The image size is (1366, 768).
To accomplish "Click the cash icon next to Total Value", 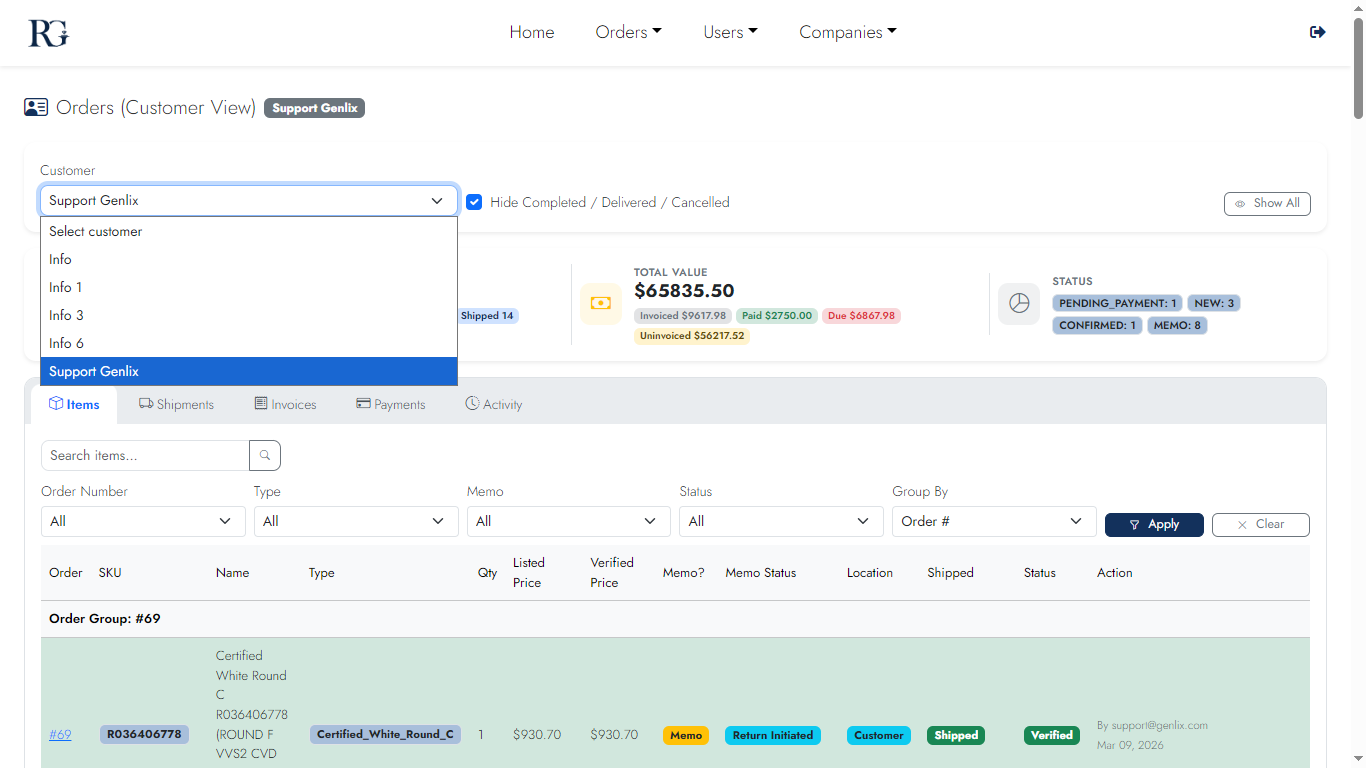I will pos(600,303).
